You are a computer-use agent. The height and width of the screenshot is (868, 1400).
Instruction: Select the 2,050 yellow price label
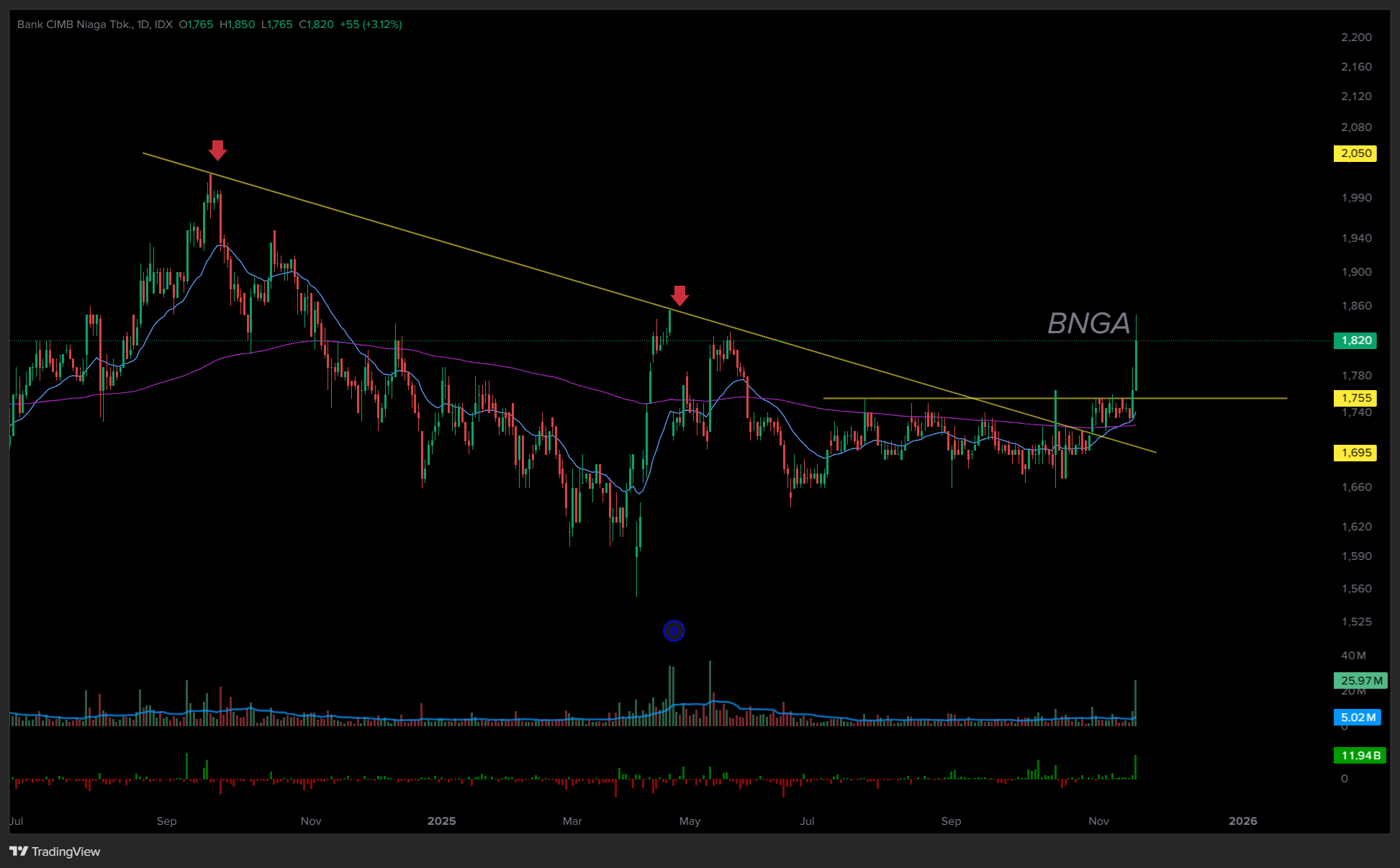[x=1355, y=153]
